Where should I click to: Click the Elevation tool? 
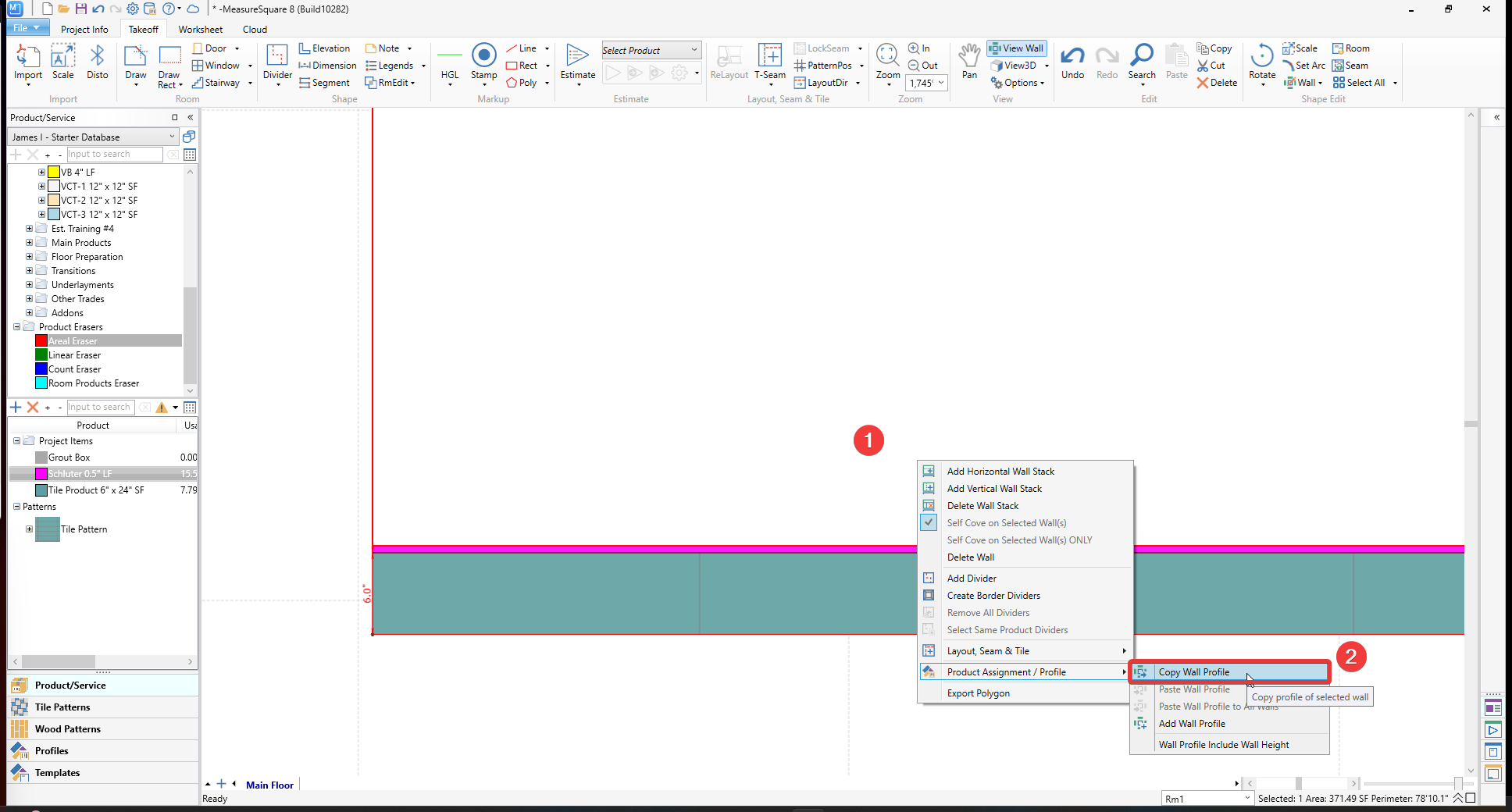point(324,48)
